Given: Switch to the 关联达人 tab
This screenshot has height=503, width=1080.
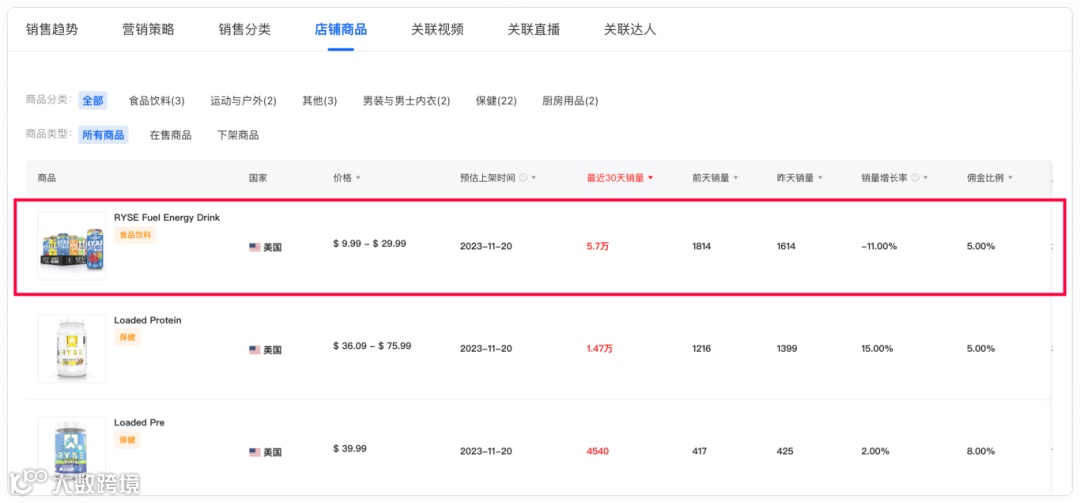Looking at the screenshot, I should coord(630,30).
